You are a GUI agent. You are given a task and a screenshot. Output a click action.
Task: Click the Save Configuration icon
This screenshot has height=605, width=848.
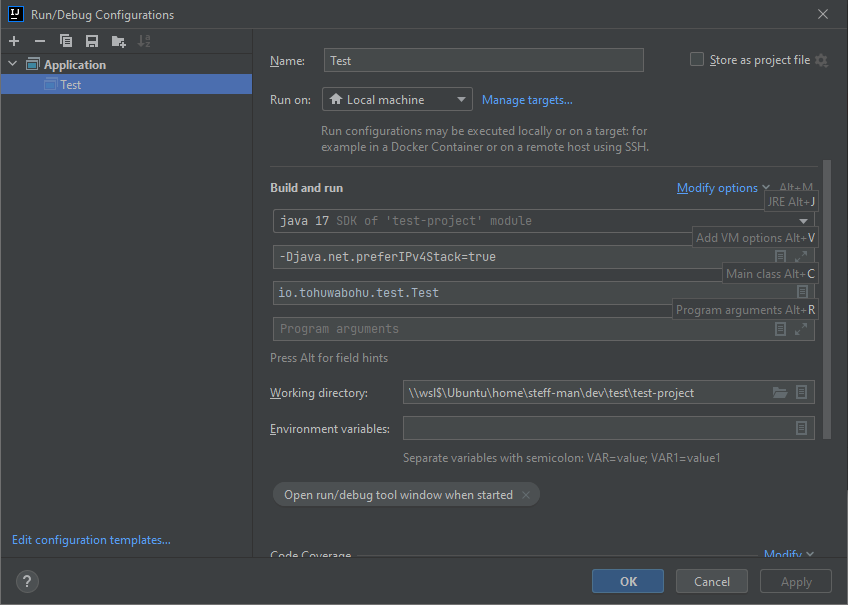click(92, 41)
